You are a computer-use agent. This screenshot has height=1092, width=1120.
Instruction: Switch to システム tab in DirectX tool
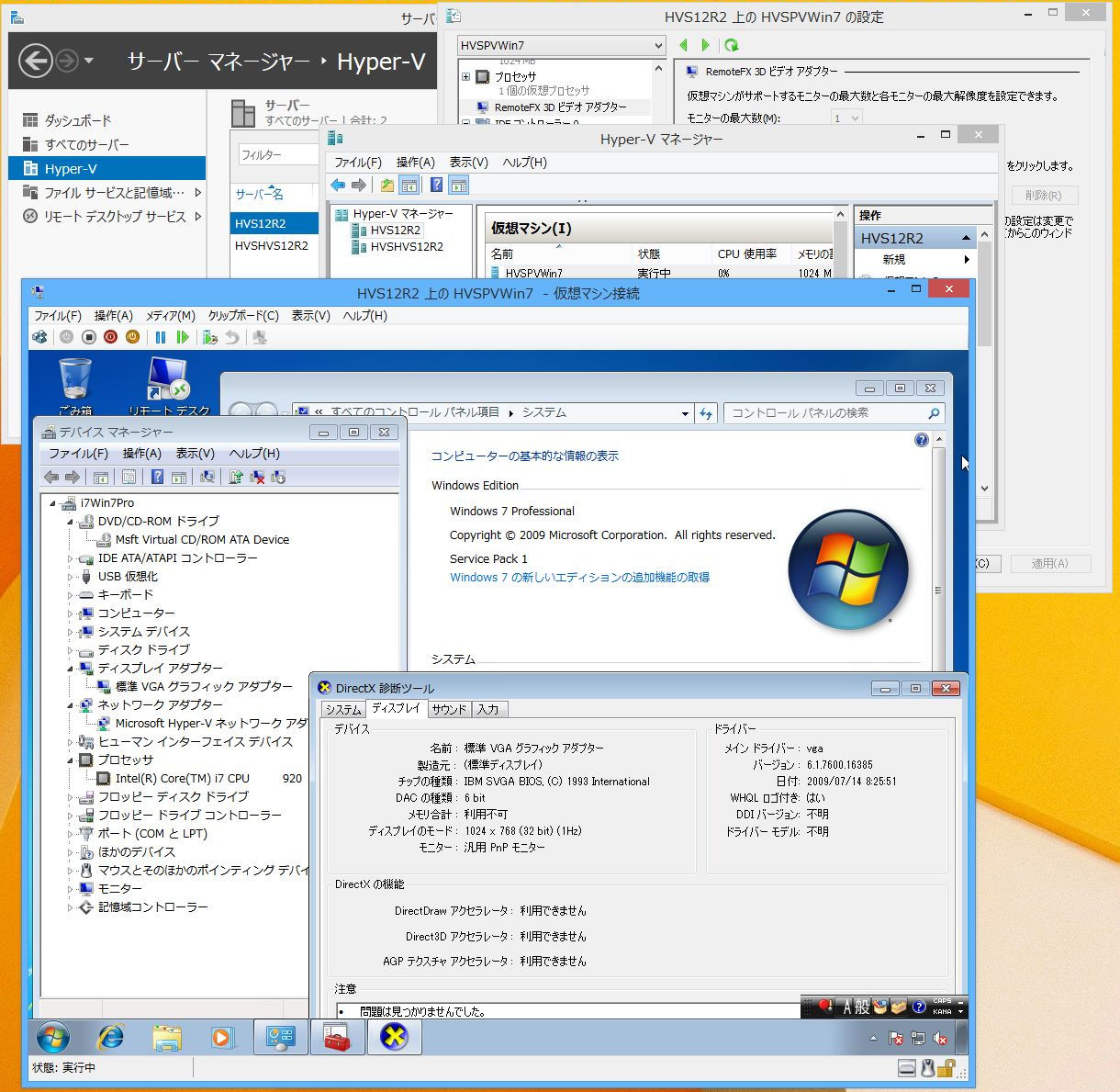click(343, 709)
